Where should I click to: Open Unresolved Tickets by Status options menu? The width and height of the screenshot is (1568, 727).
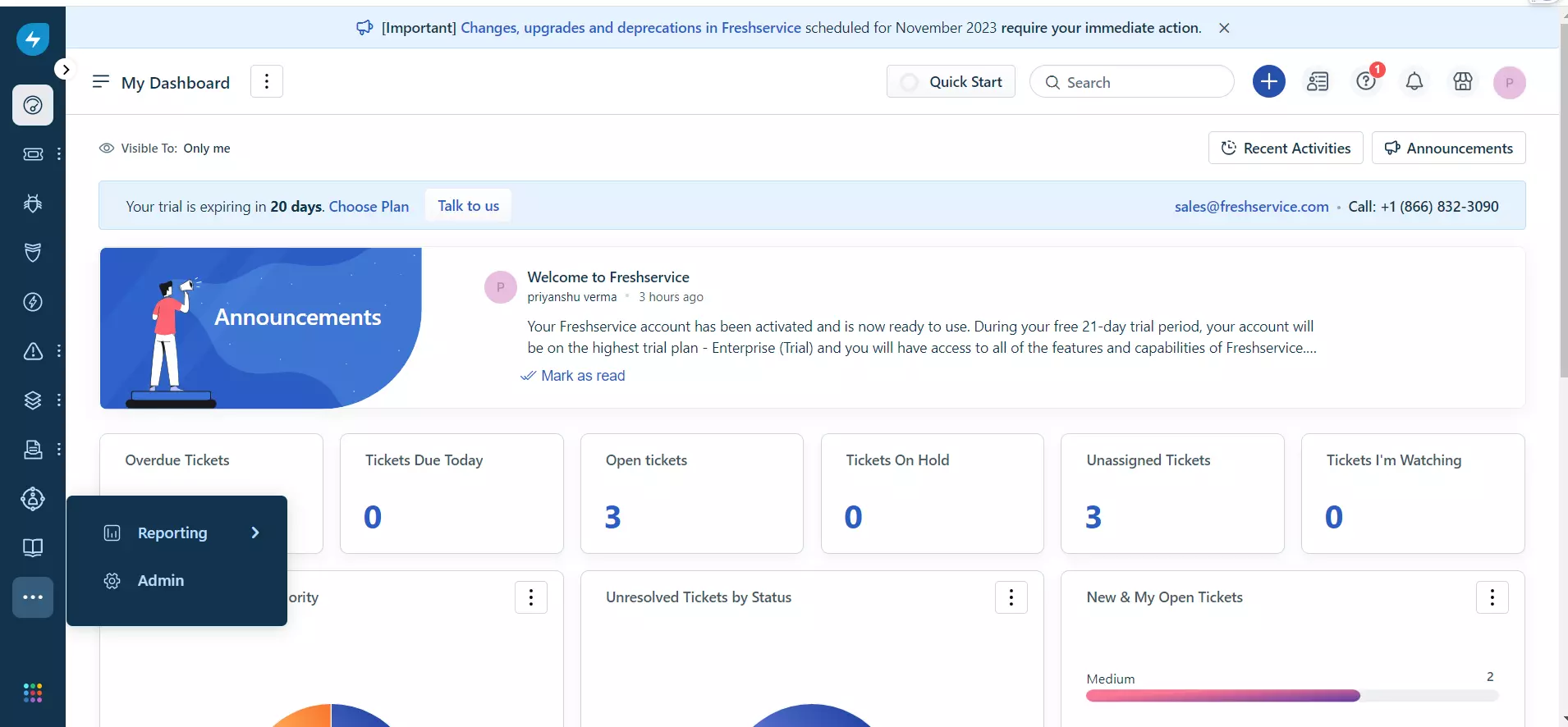tap(1011, 597)
